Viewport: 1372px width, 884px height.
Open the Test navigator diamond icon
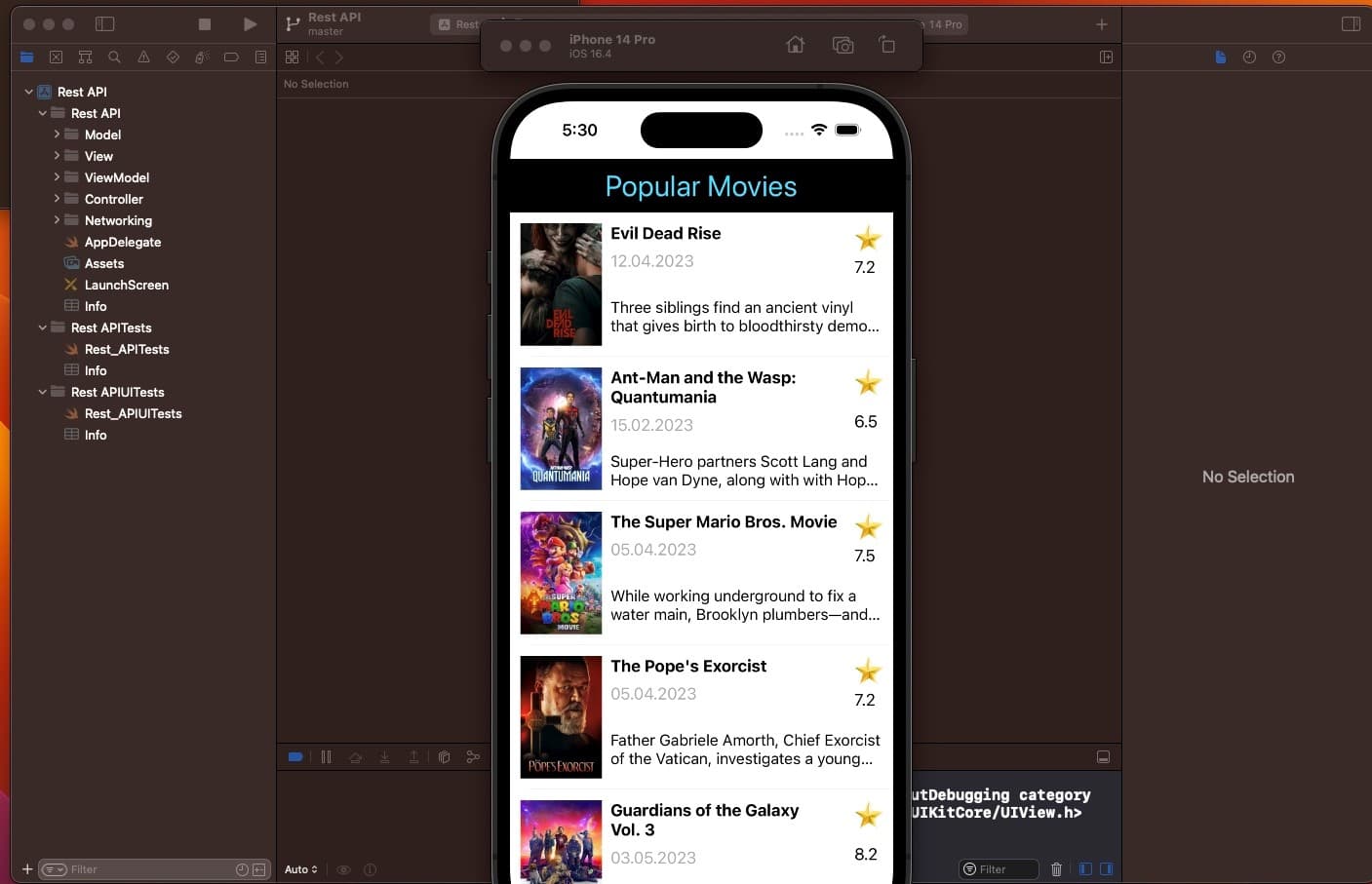(173, 58)
